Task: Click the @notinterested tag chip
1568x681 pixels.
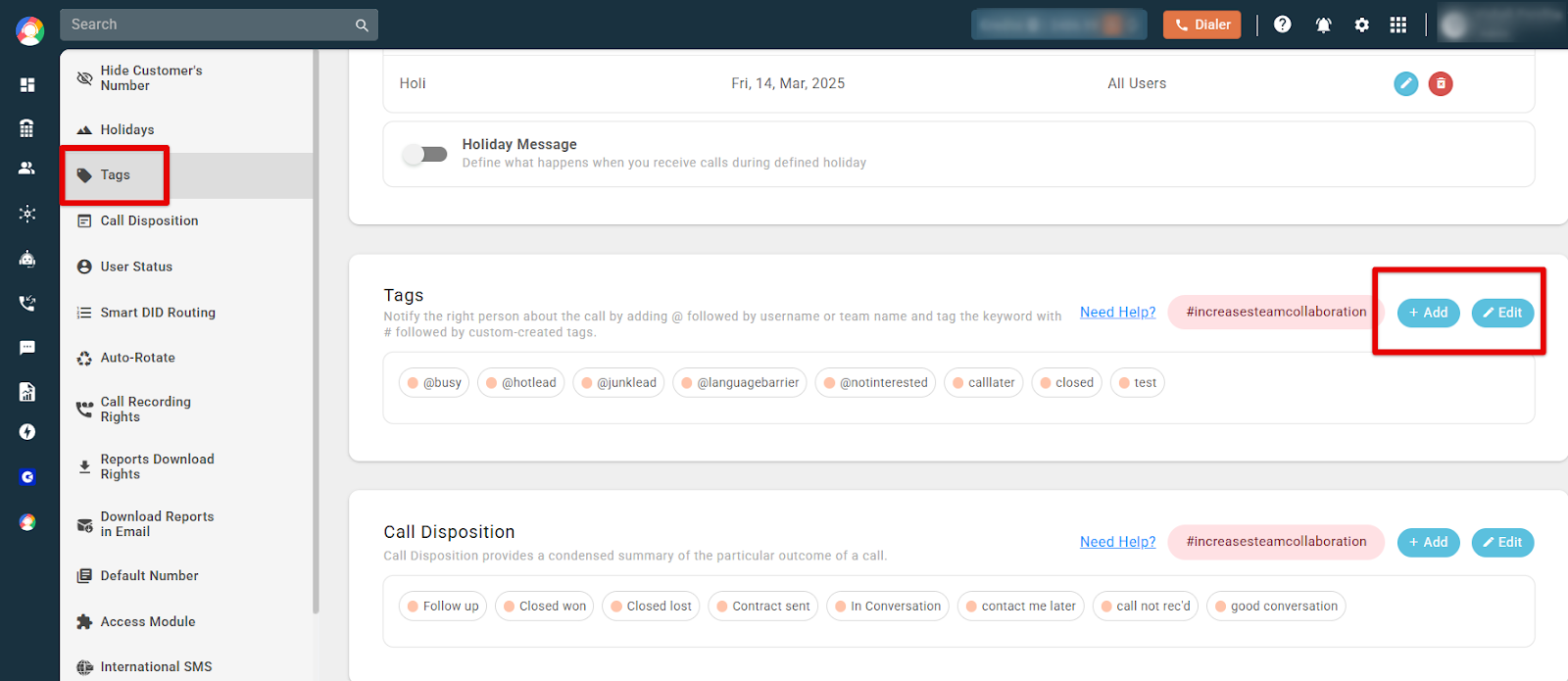Action: [x=876, y=383]
